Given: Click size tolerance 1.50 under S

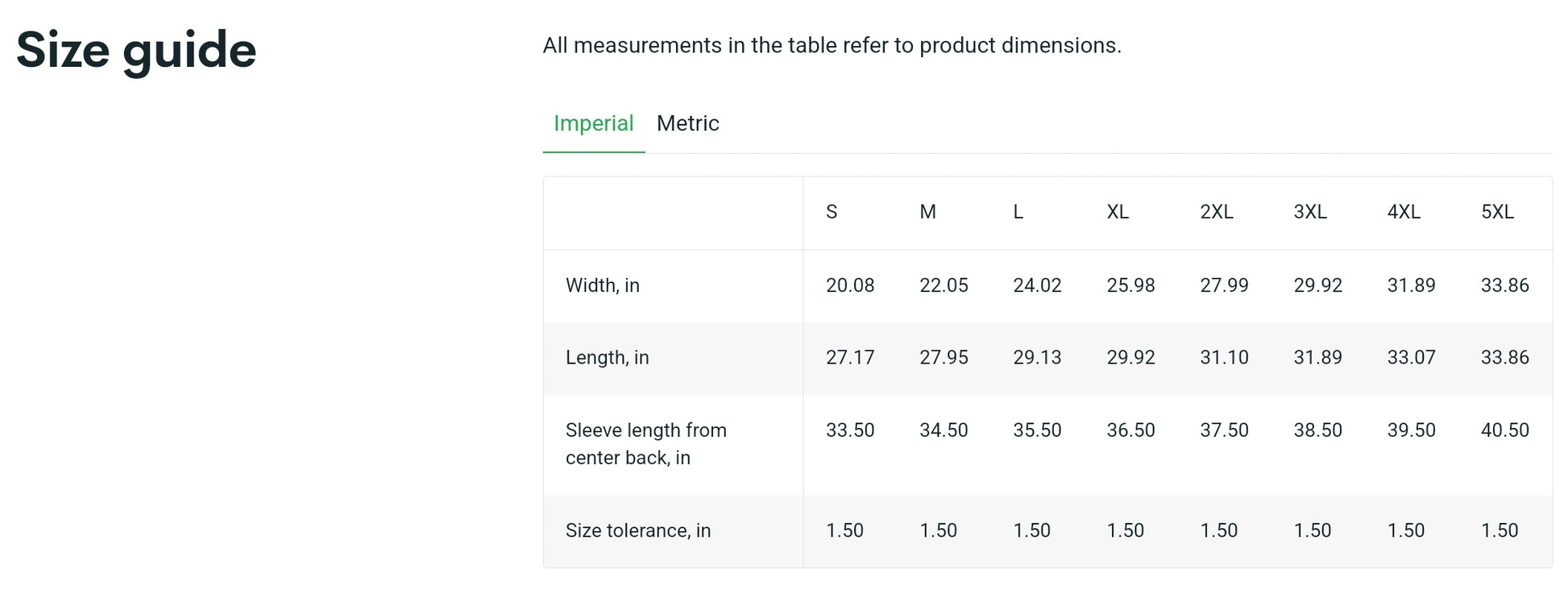Looking at the screenshot, I should tap(844, 530).
